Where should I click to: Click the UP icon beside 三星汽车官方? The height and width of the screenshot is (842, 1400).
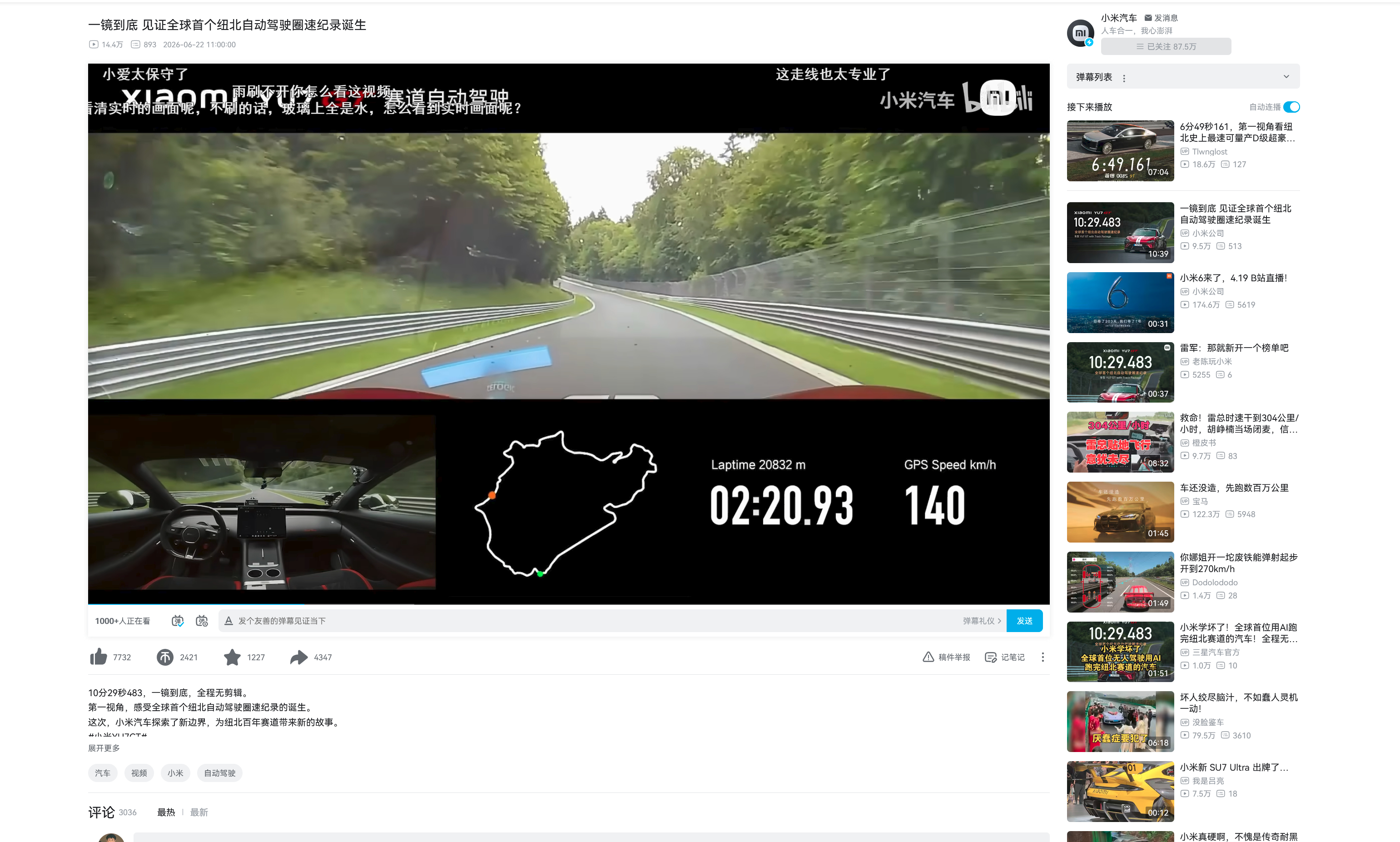tap(1185, 653)
